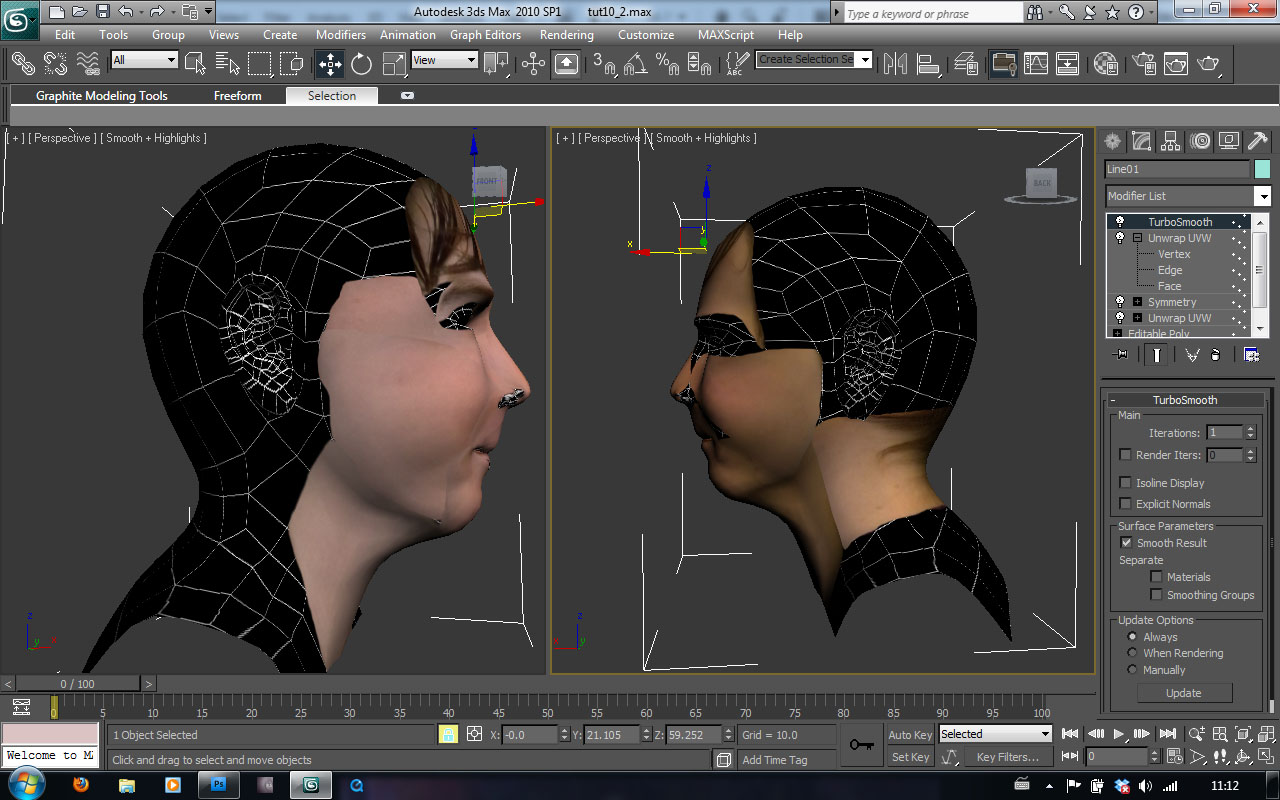Uncheck the Smooth Result checkbox

pos(1126,543)
